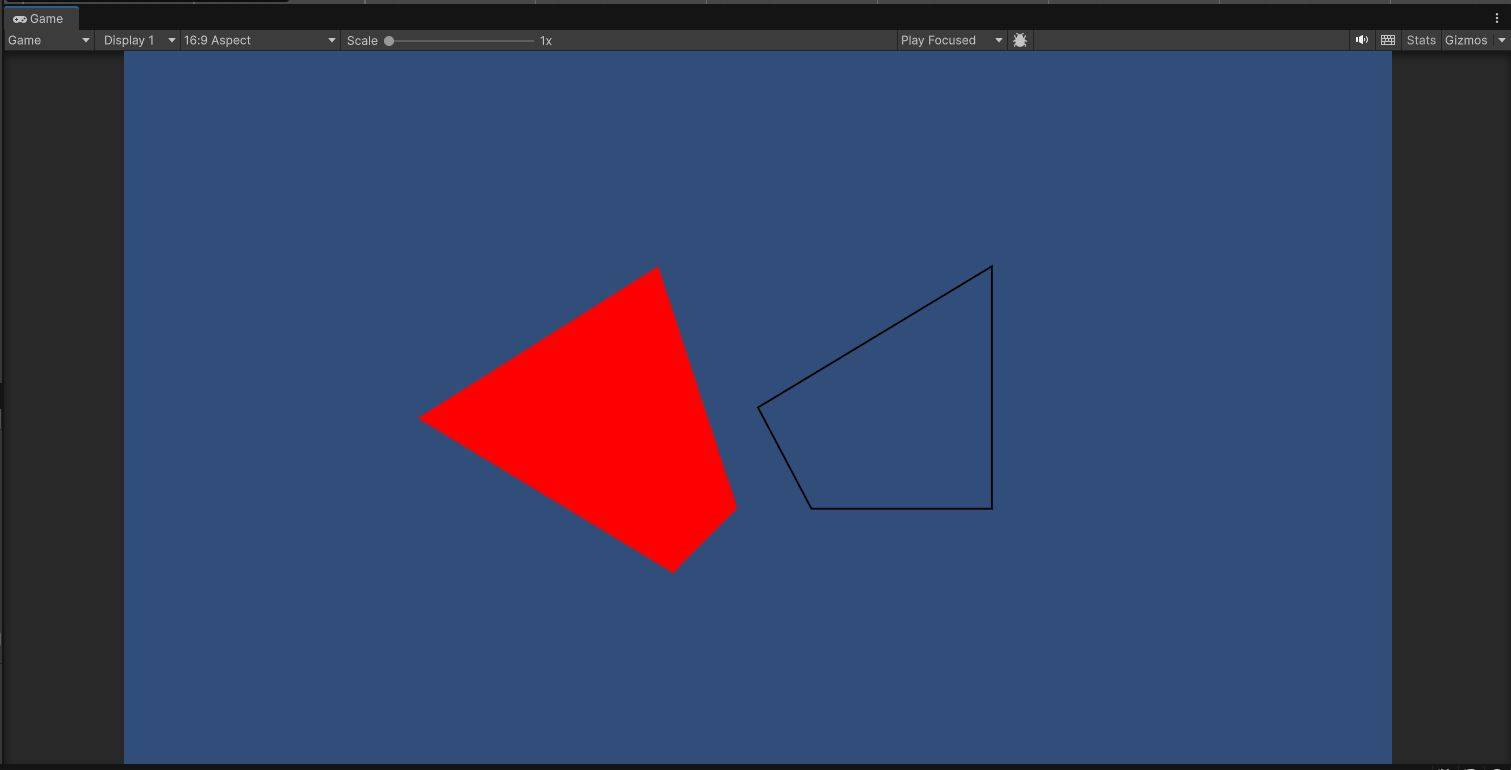Open the 16:9 Aspect dropdown
This screenshot has height=770, width=1511.
[x=260, y=40]
